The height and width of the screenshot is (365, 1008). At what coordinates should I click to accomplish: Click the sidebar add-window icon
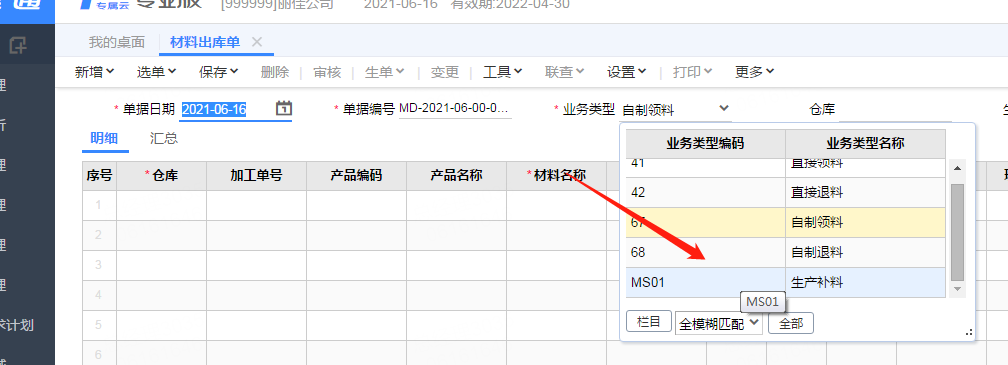pos(18,44)
